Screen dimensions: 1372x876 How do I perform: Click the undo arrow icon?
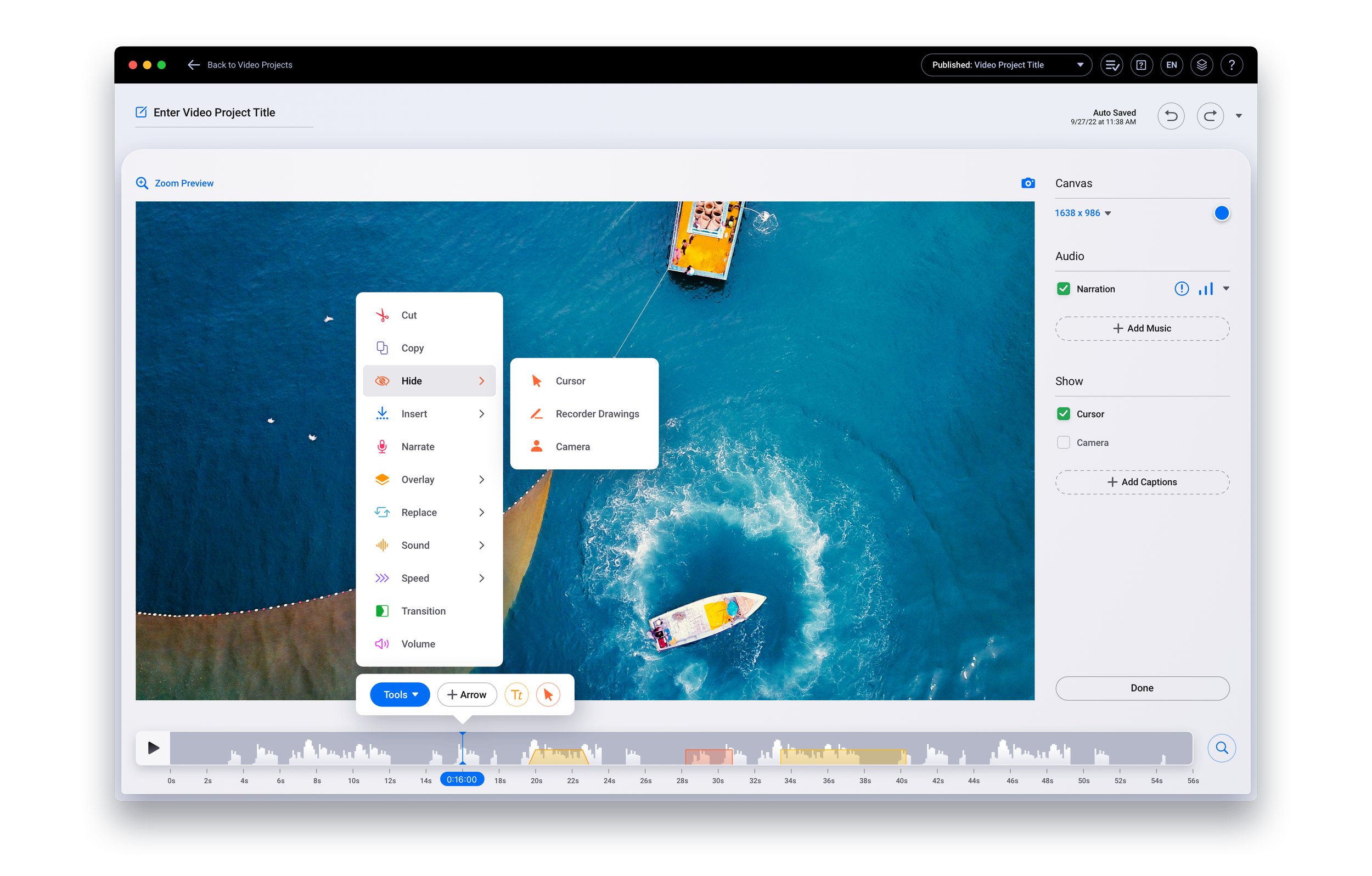click(x=1170, y=116)
